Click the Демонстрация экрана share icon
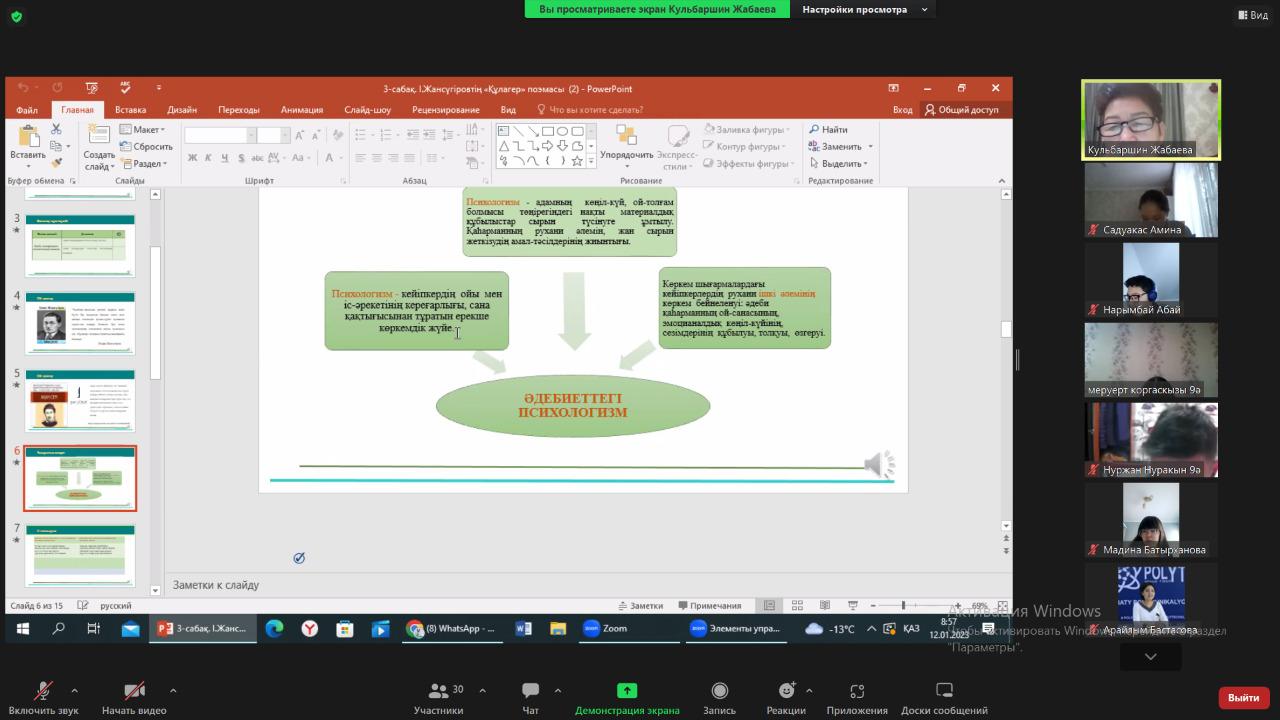 (627, 691)
